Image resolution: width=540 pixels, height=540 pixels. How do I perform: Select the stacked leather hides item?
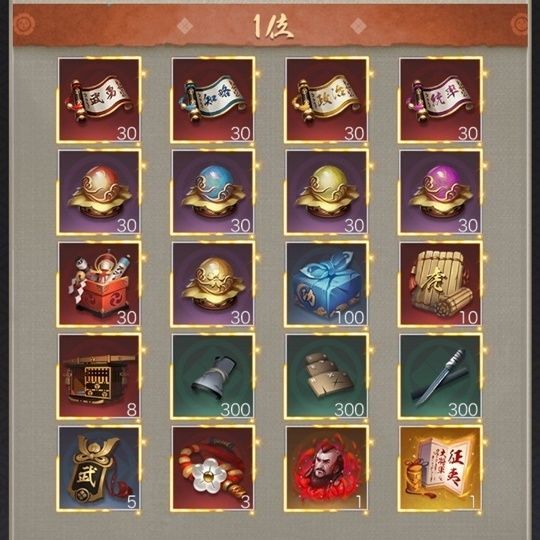326,376
